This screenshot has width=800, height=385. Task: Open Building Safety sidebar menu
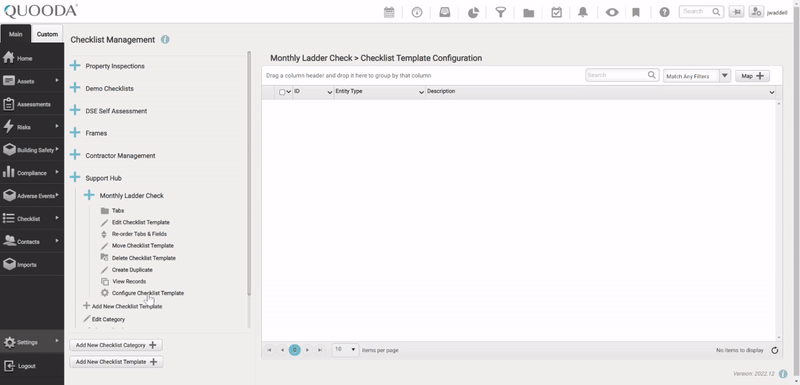pyautogui.click(x=32, y=149)
